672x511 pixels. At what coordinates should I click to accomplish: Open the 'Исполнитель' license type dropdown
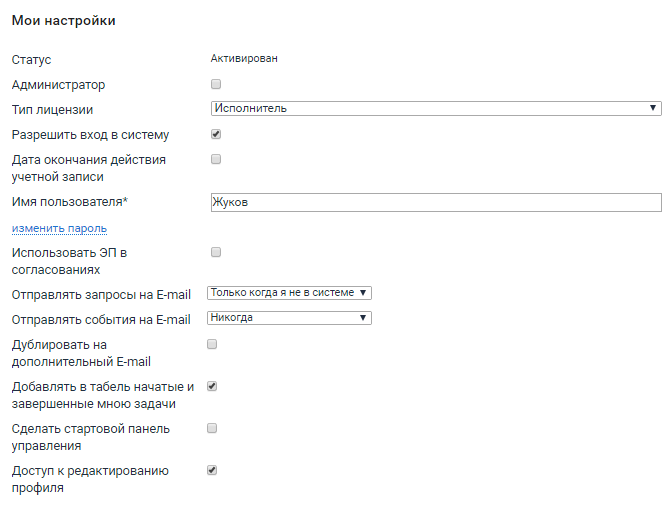[435, 108]
